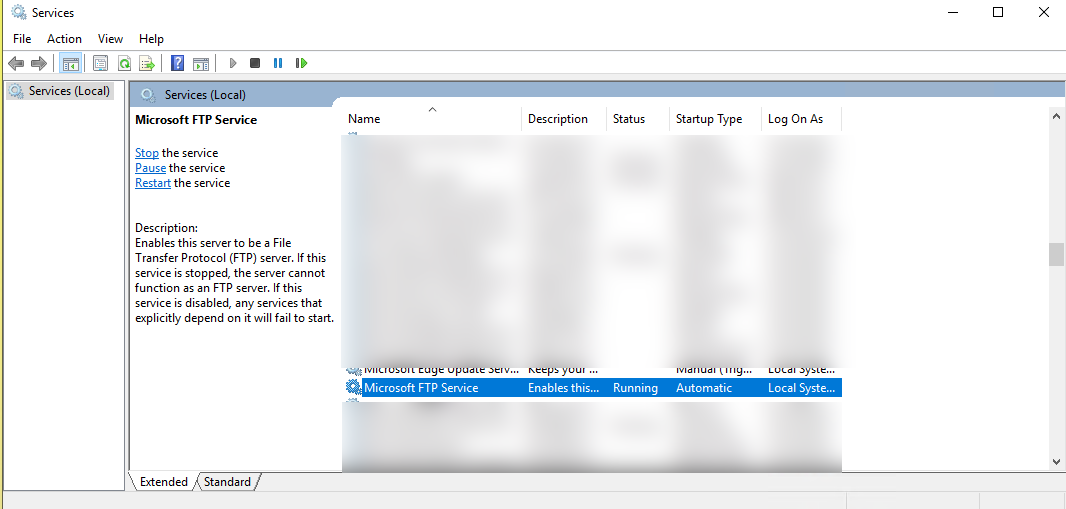Sort by the Description column header
Image resolution: width=1066 pixels, height=509 pixels.
click(x=564, y=119)
